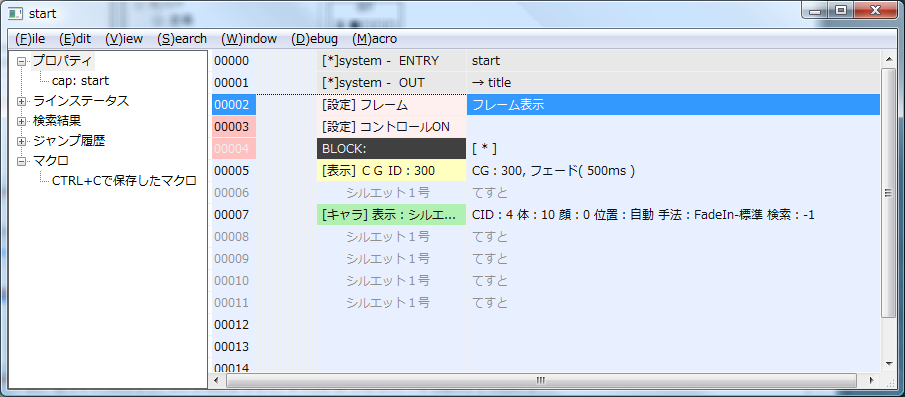
Task: Click line number 00012
Action: (231, 324)
